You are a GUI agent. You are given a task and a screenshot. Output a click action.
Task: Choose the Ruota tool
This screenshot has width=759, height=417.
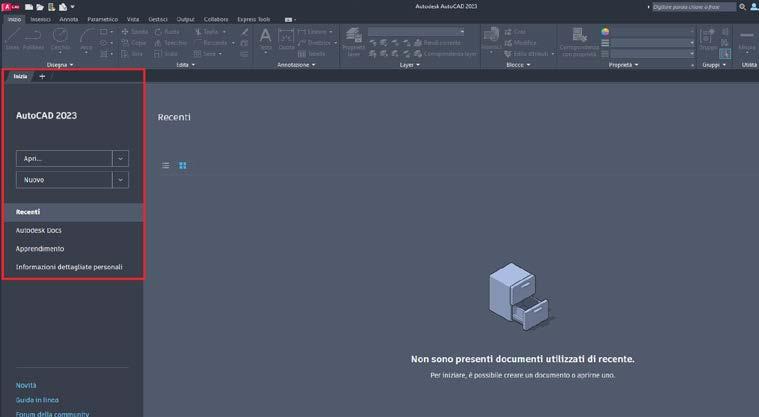(x=167, y=31)
